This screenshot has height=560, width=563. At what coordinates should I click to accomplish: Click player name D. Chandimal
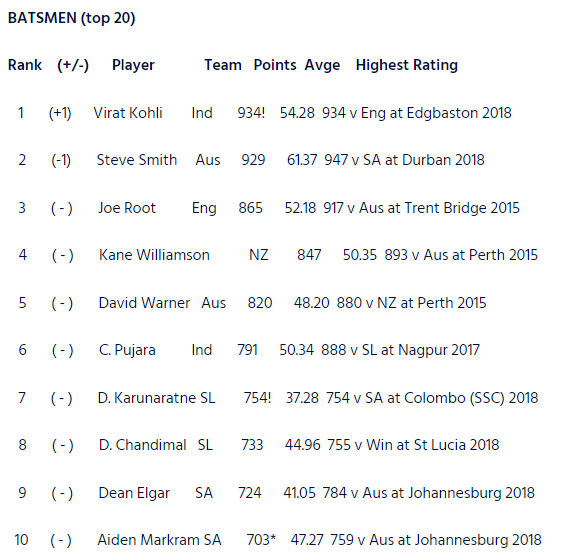[143, 445]
